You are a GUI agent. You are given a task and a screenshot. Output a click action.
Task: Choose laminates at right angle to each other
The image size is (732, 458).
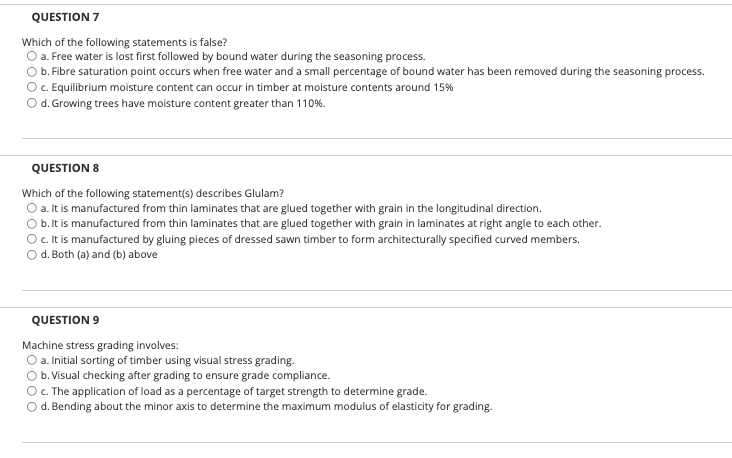[x=31, y=224]
